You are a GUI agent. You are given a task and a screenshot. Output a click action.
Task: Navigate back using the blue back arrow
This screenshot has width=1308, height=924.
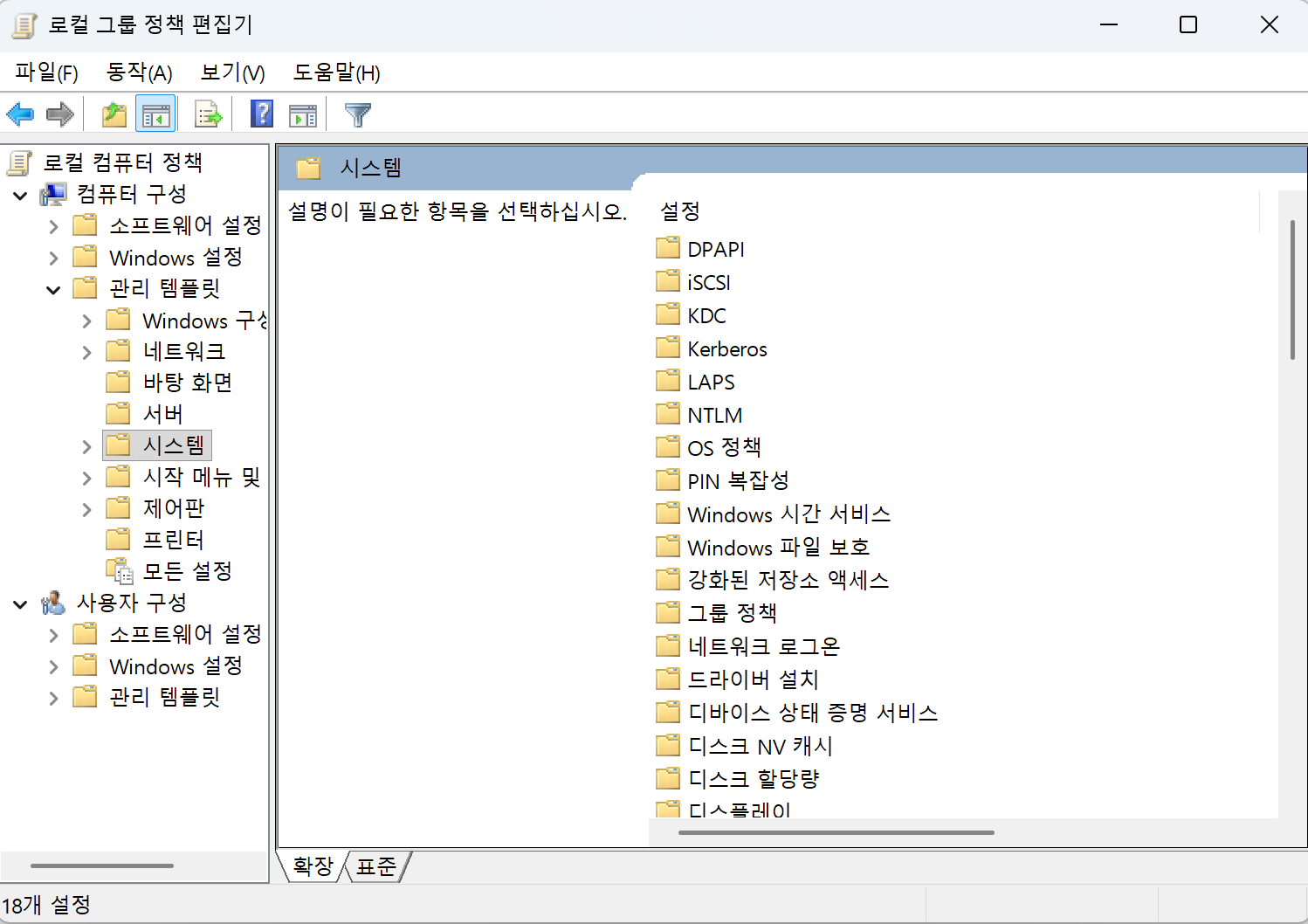(x=20, y=114)
